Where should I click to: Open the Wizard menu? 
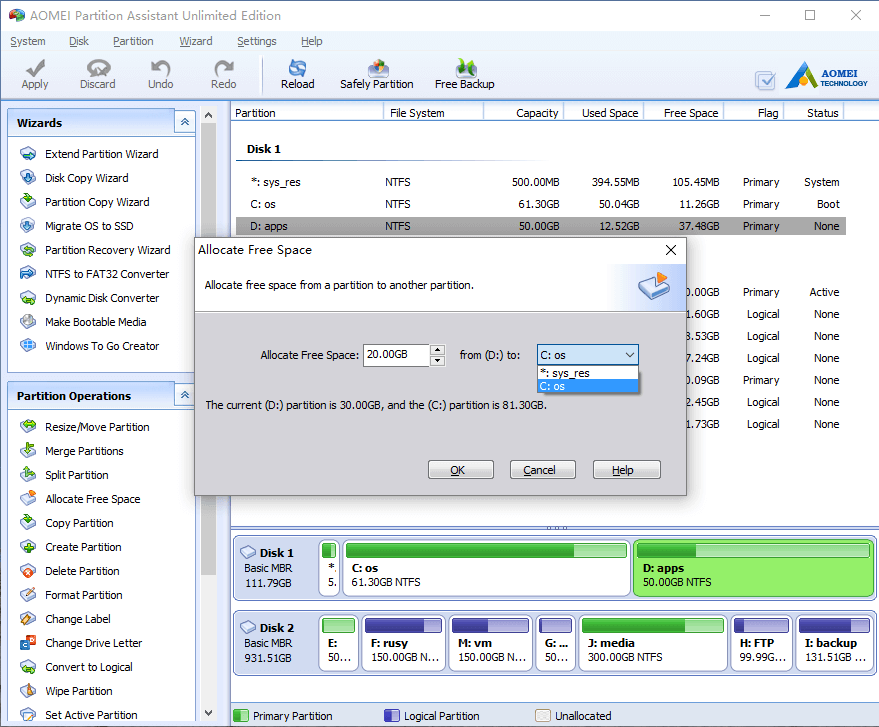click(196, 41)
